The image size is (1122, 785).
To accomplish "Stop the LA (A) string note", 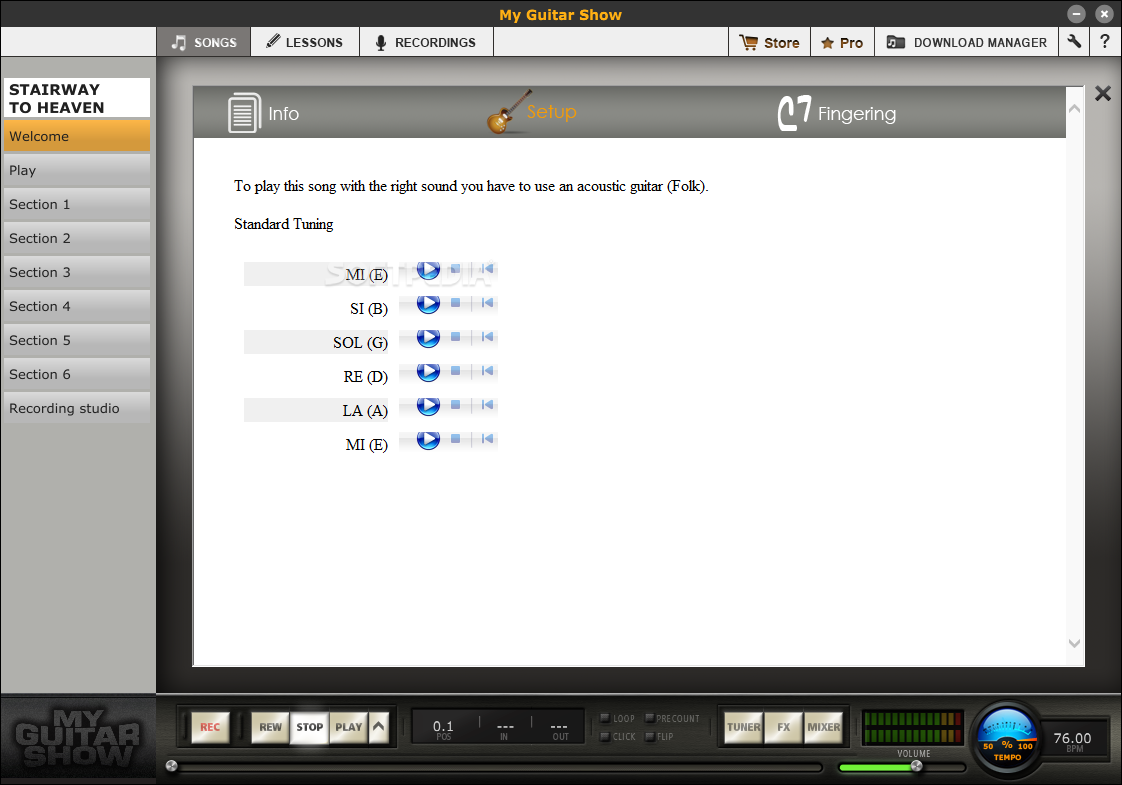I will pyautogui.click(x=455, y=405).
